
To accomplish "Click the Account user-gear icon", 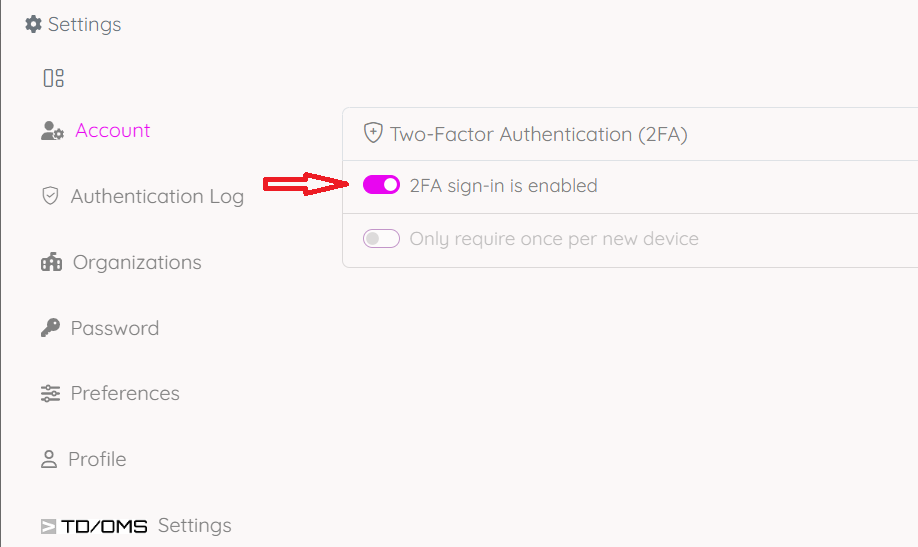I will (52, 131).
